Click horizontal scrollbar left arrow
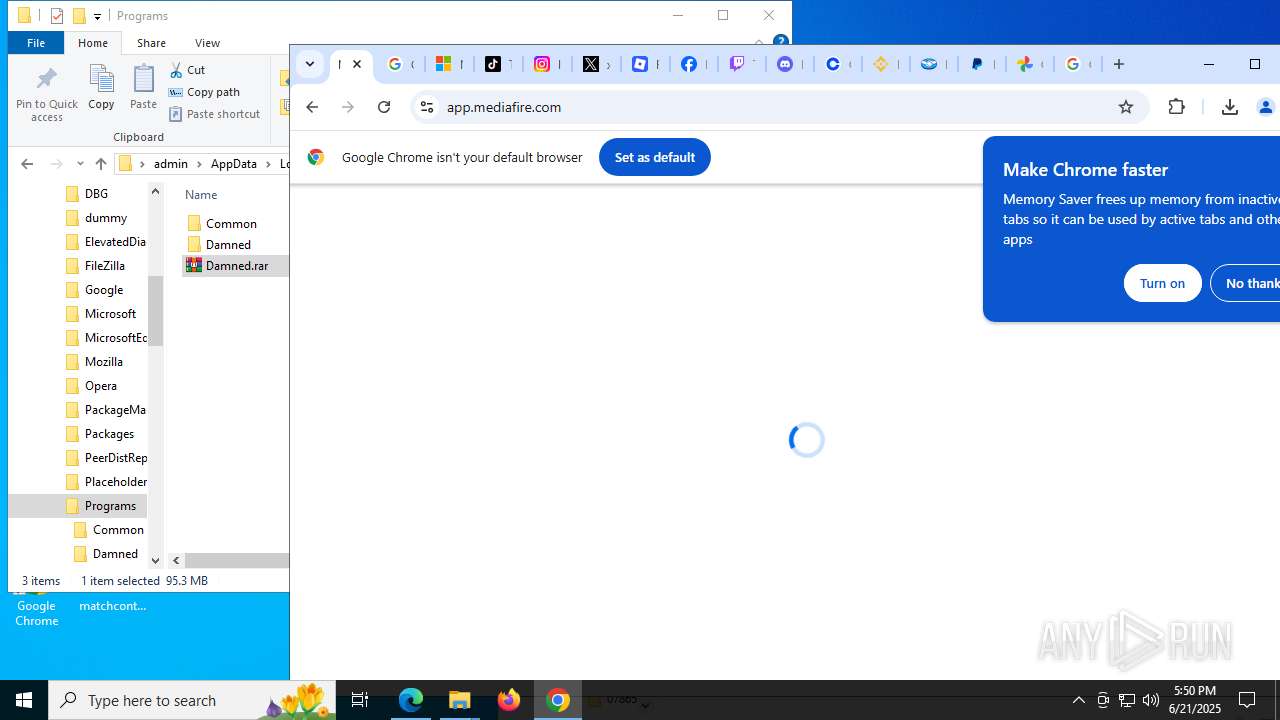 coord(176,561)
